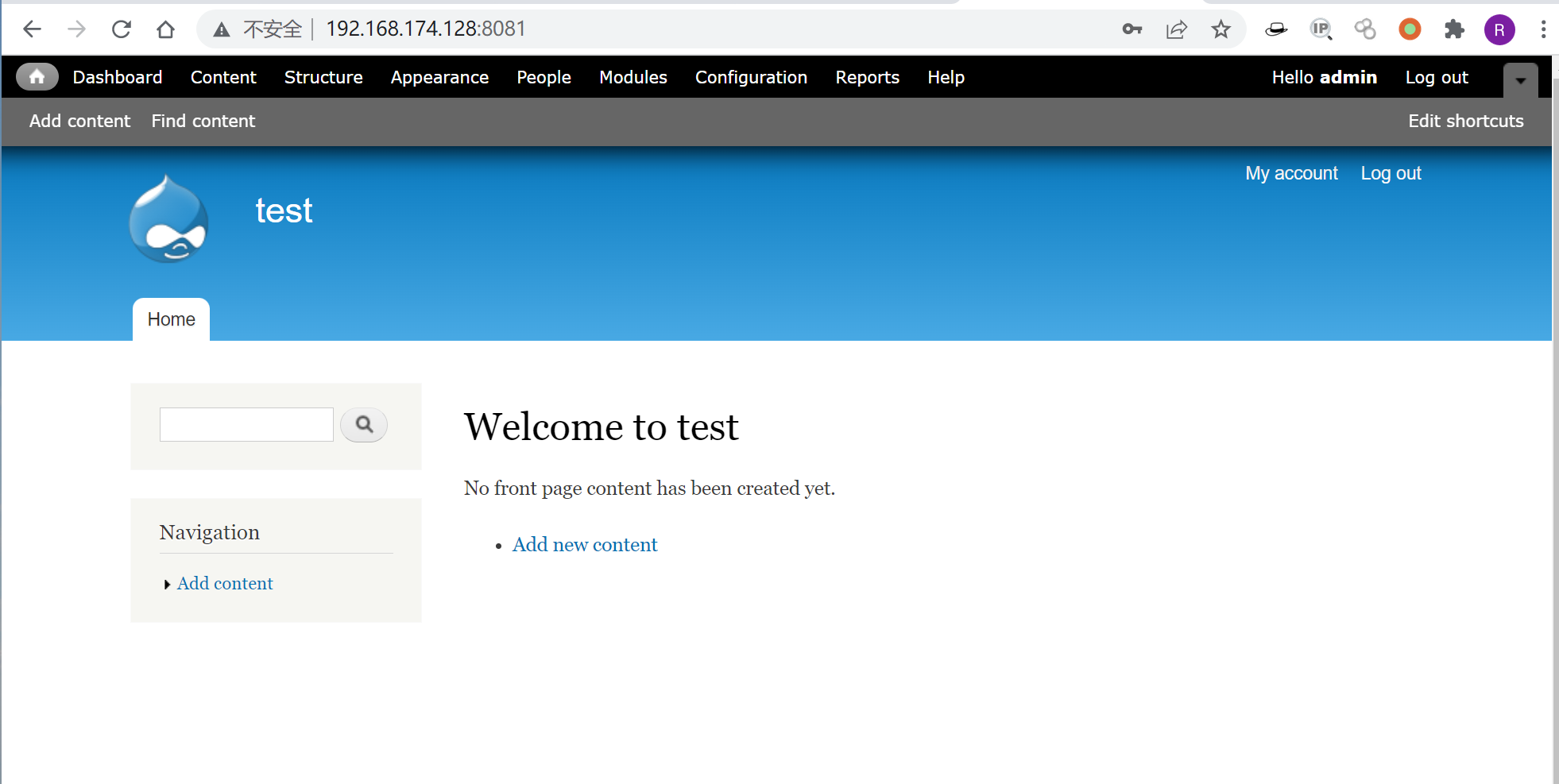Expand the Add content navigation item arrow

tap(167, 585)
